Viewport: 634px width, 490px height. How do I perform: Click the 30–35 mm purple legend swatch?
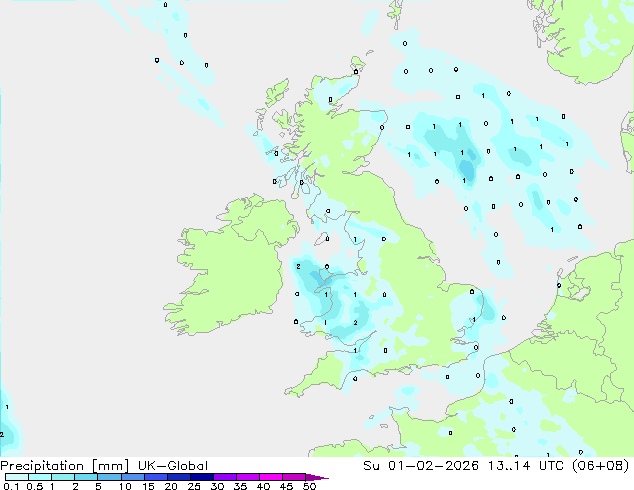click(x=224, y=477)
